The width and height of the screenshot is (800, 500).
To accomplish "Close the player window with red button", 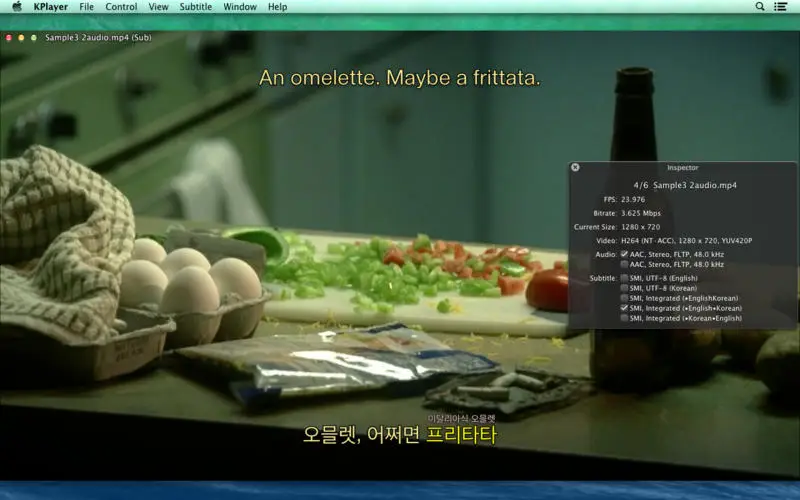I will 9,38.
